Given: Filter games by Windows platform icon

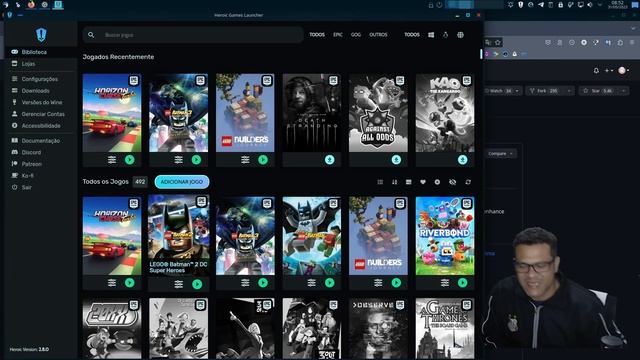Looking at the screenshot, I should [431, 35].
